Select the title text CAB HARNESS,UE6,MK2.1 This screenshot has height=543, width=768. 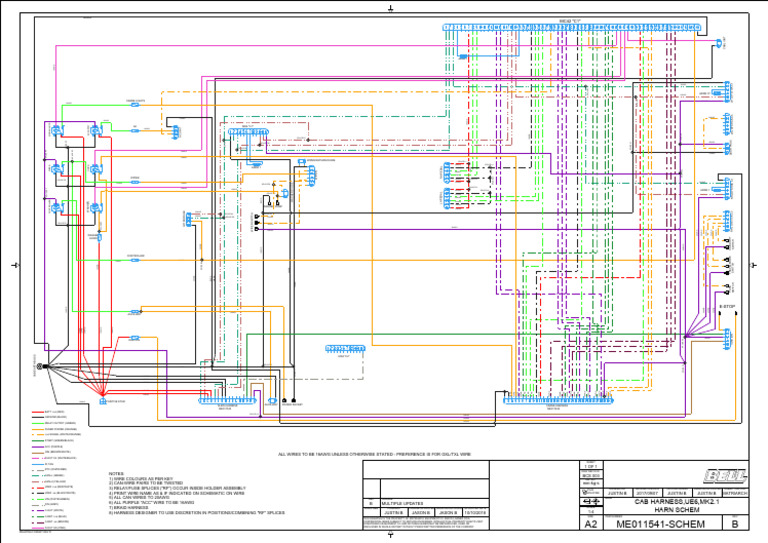[x=677, y=502]
